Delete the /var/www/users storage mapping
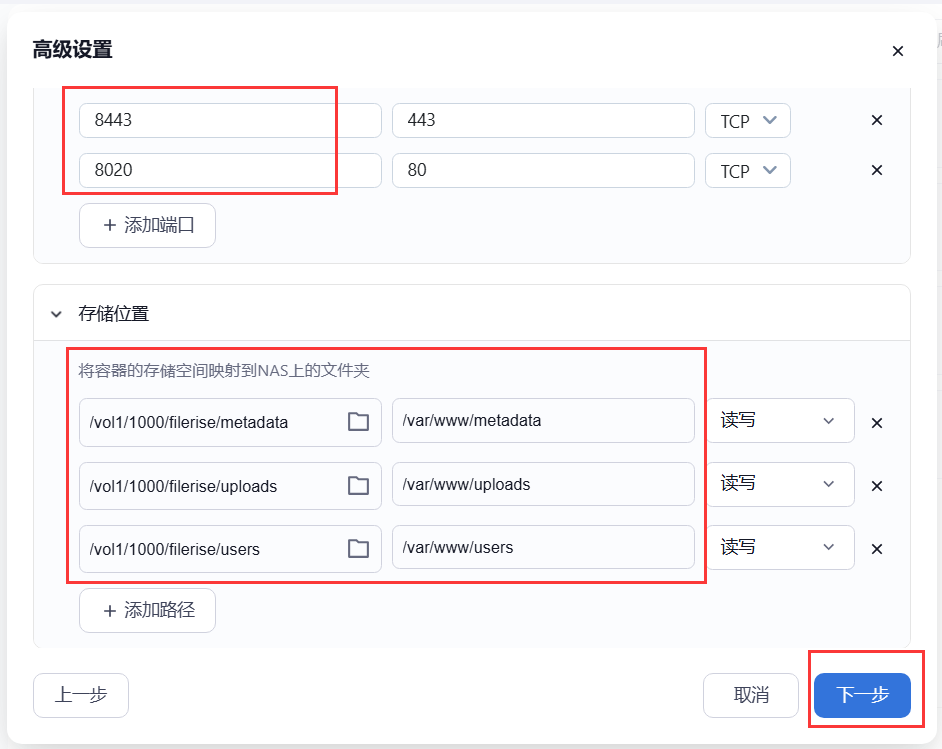Image resolution: width=942 pixels, height=749 pixels. (x=877, y=549)
